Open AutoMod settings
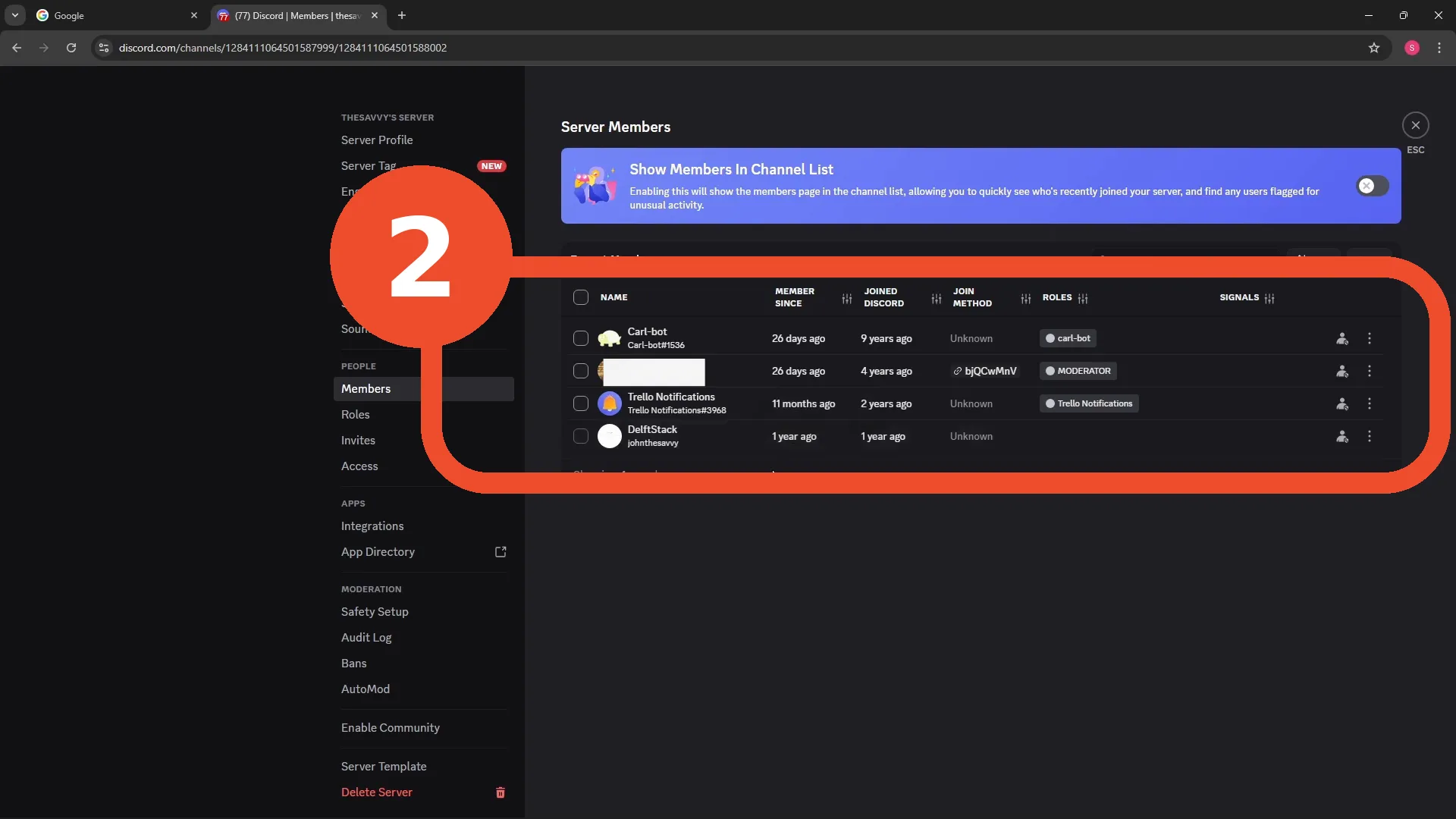 (x=366, y=689)
